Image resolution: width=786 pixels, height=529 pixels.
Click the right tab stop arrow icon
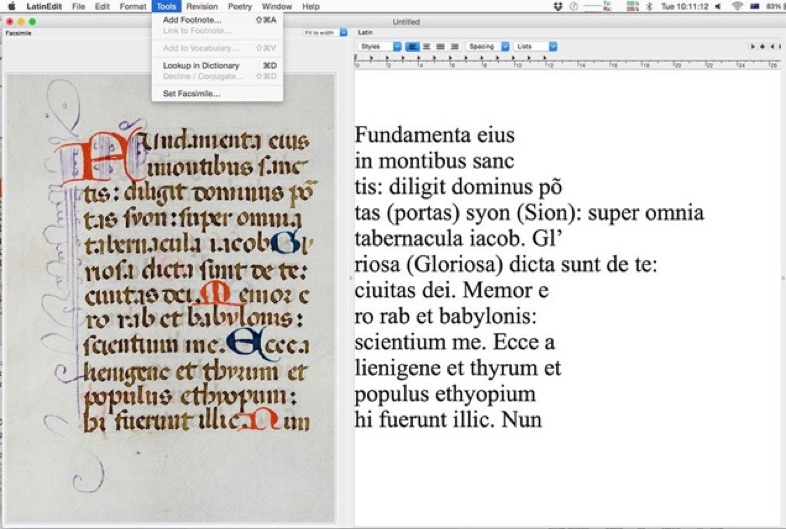click(772, 47)
